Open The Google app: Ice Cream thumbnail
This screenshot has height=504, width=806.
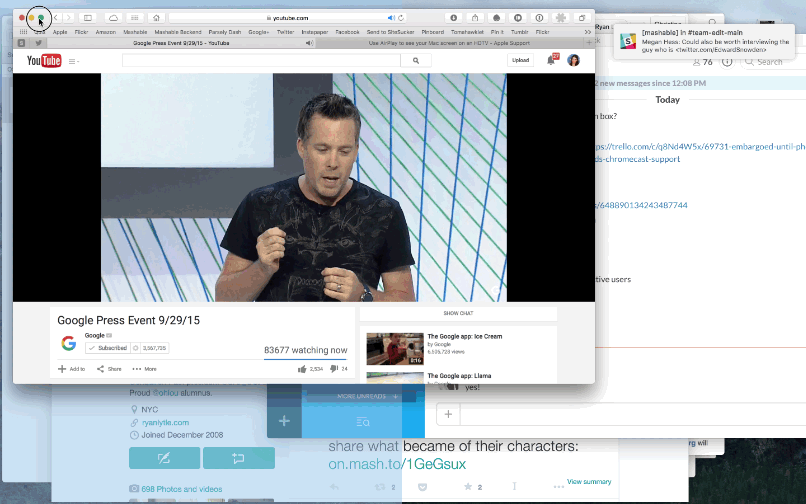point(395,349)
